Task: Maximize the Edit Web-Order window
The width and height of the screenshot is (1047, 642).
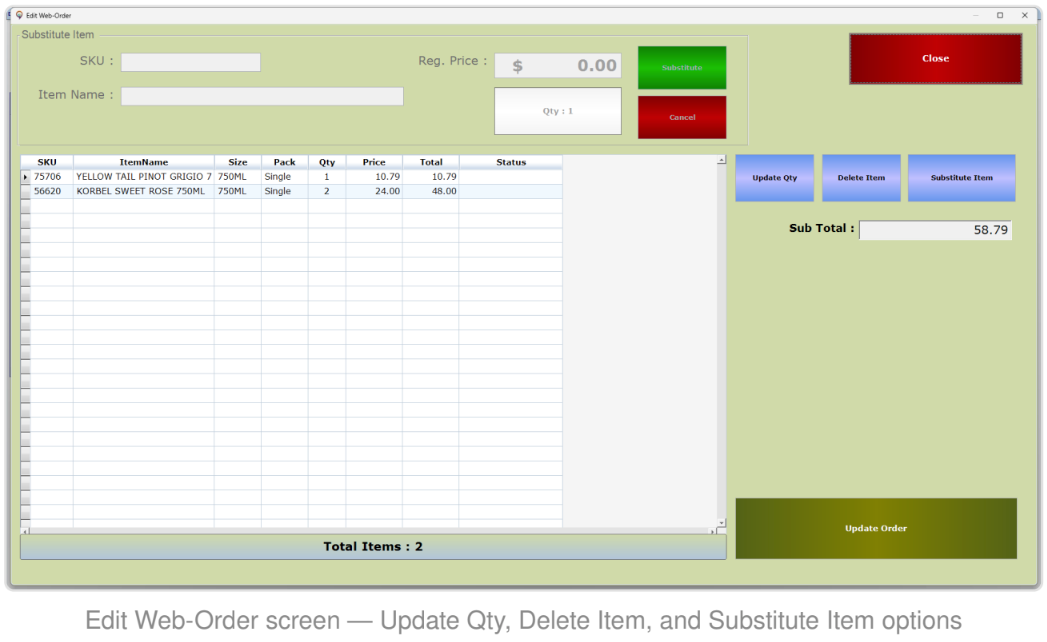Action: click(1000, 15)
